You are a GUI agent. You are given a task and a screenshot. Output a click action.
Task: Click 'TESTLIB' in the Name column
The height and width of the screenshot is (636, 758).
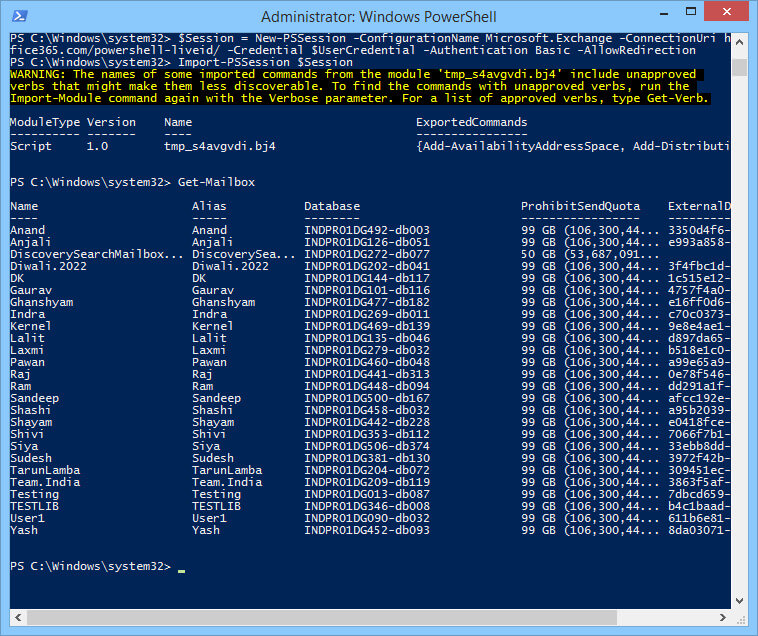[34, 506]
